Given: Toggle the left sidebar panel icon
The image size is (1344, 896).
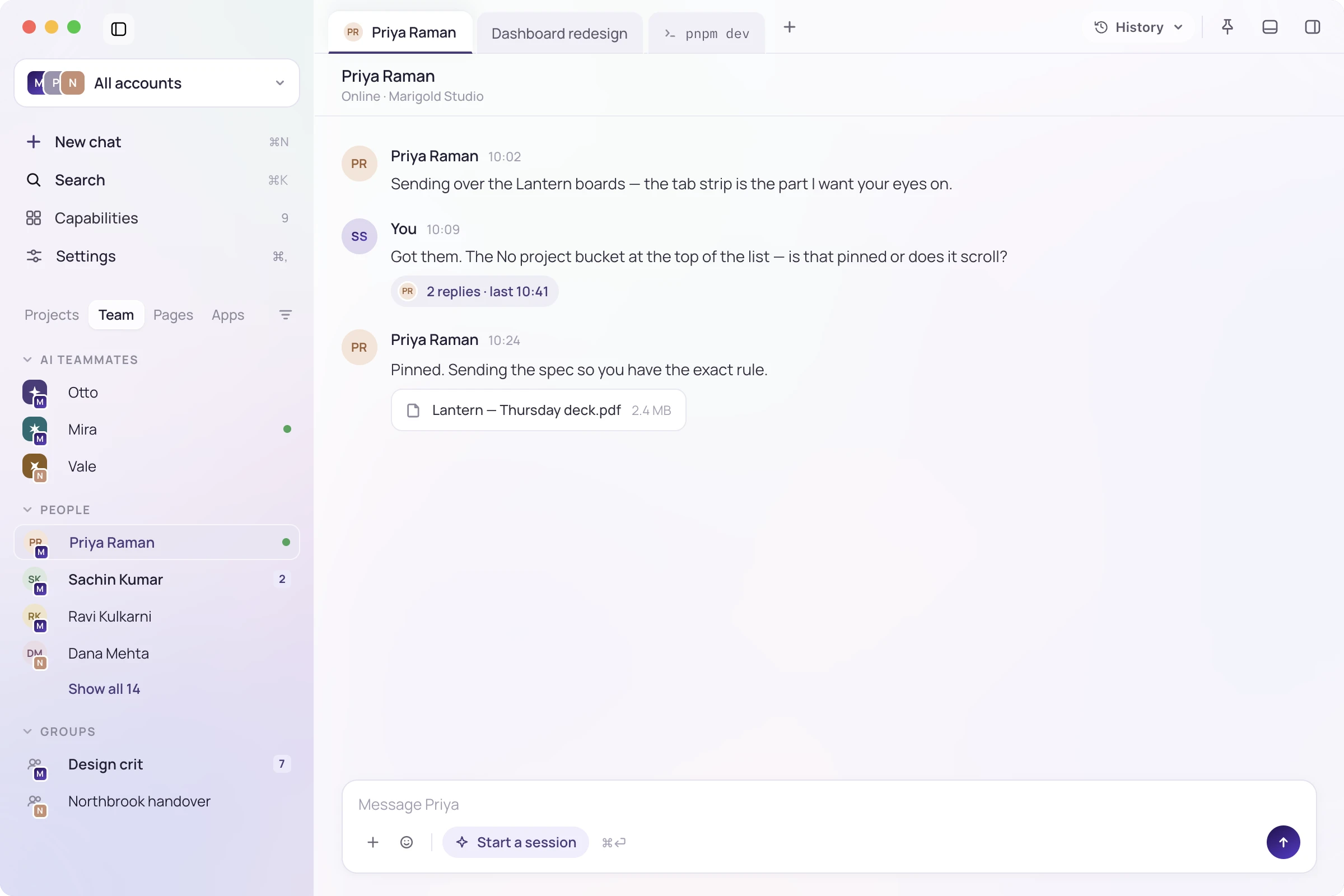Looking at the screenshot, I should coord(118,29).
